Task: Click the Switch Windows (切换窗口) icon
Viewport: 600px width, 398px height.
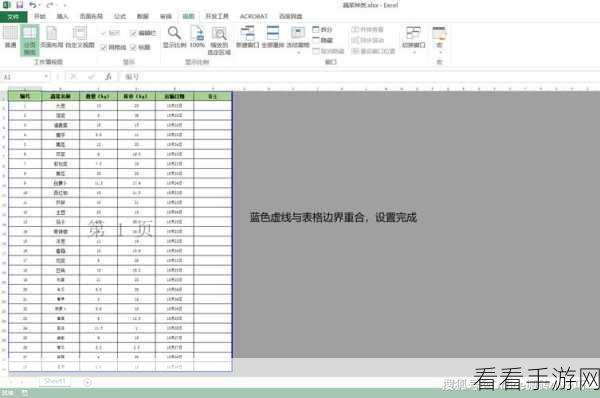Action: pyautogui.click(x=413, y=33)
